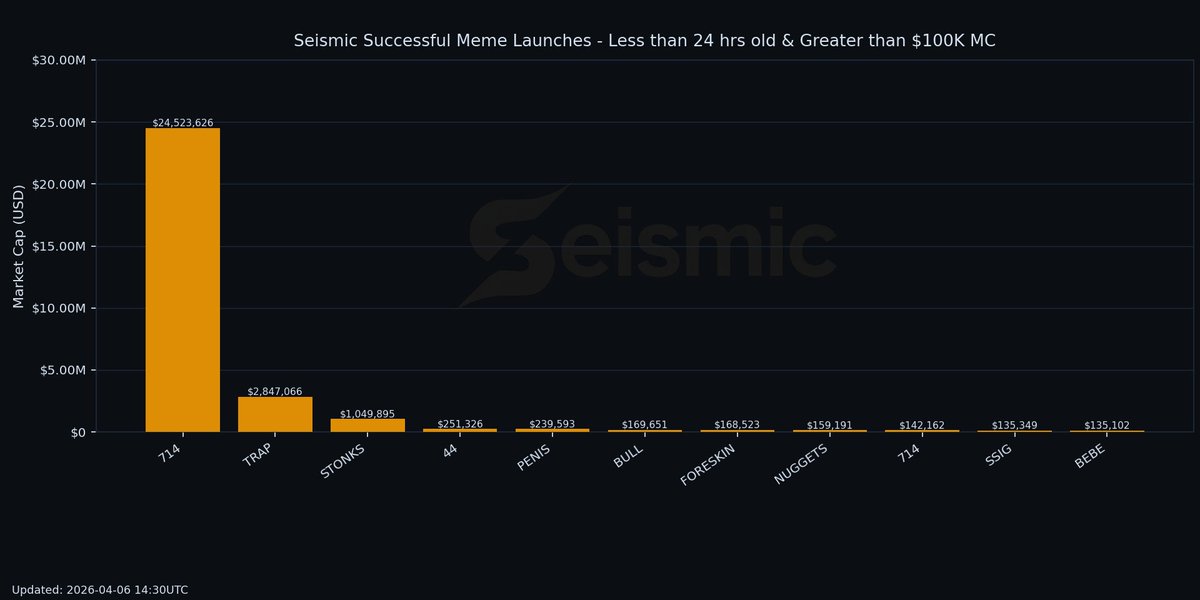This screenshot has height=600, width=1200.
Task: Click the BULL x-axis label
Action: click(x=629, y=456)
